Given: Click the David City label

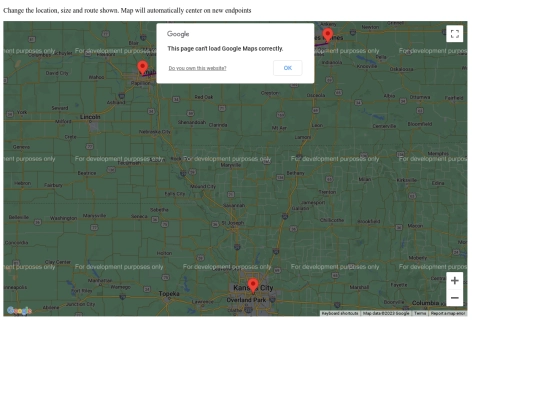Looking at the screenshot, I should (x=57, y=73).
